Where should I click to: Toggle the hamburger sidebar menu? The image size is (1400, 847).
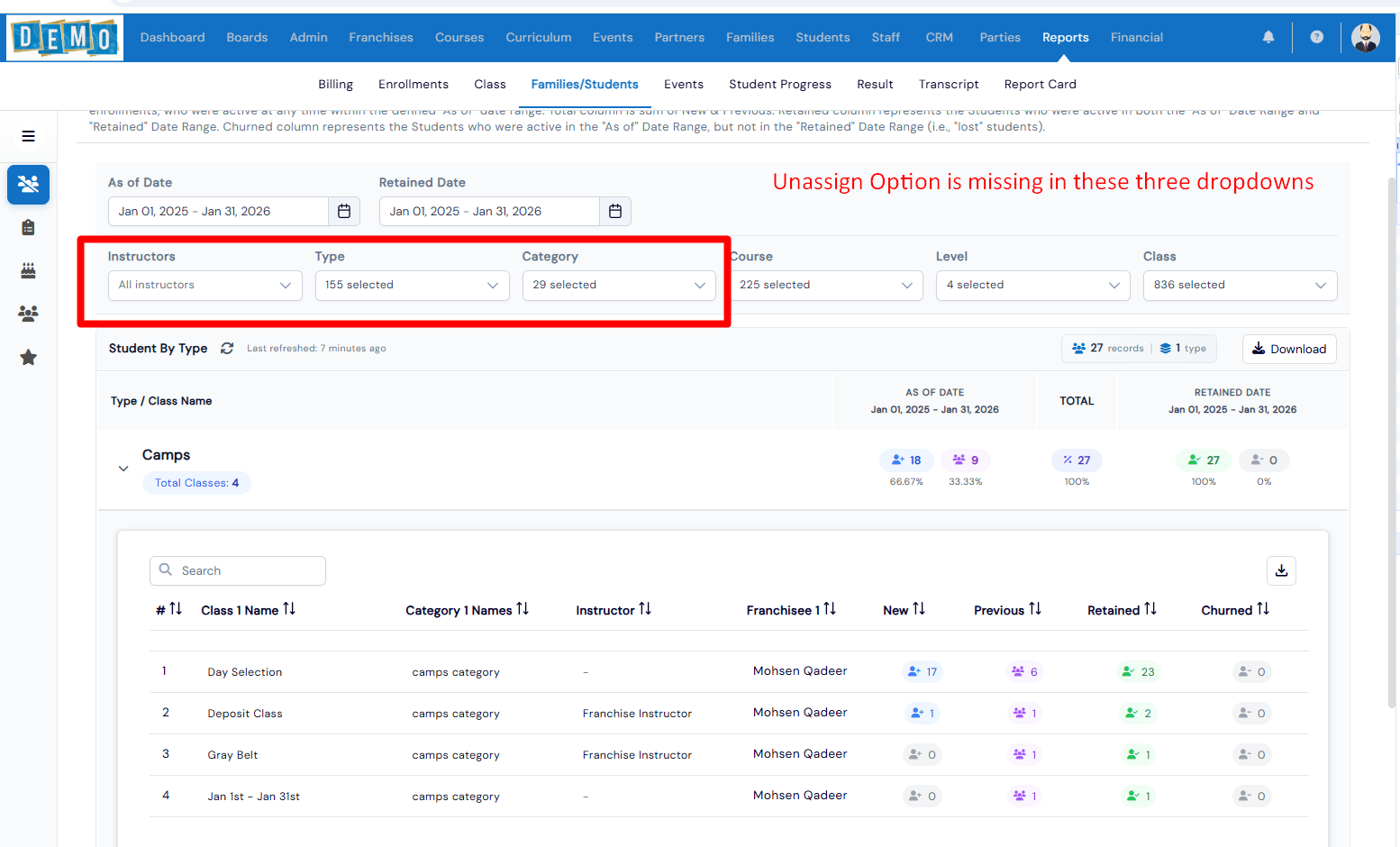tap(28, 136)
